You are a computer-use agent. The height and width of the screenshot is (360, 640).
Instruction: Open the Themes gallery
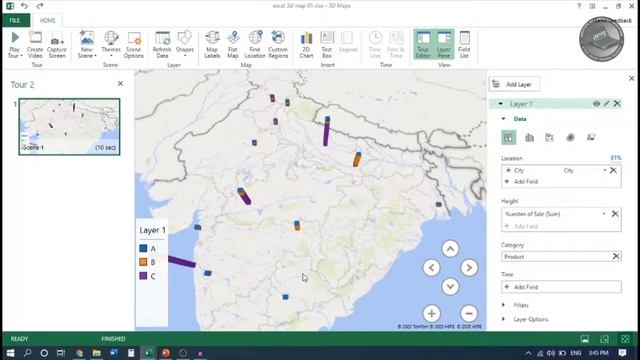tap(111, 45)
